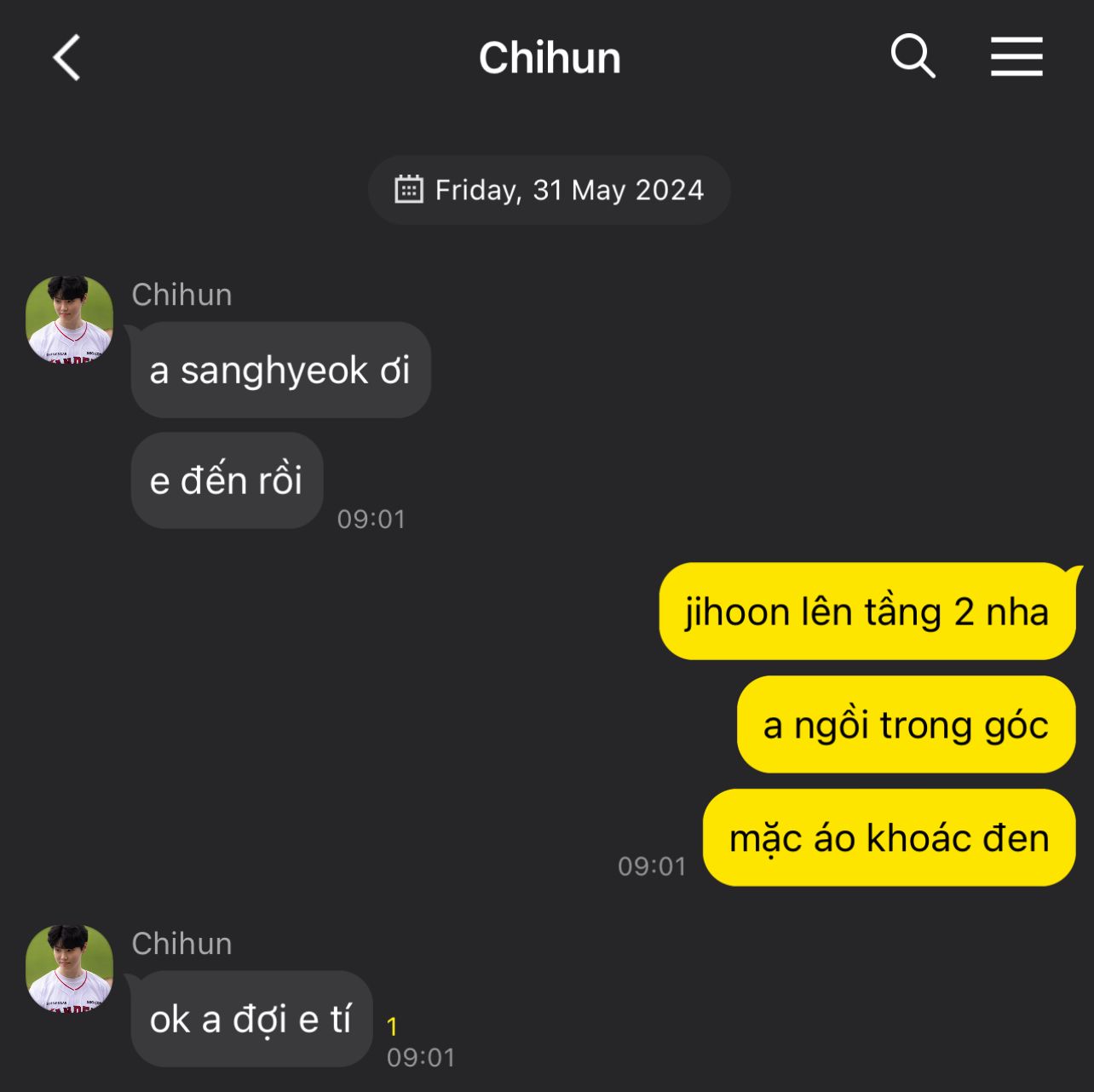
Task: Open Chihun's lower profile avatar
Action: pyautogui.click(x=70, y=968)
